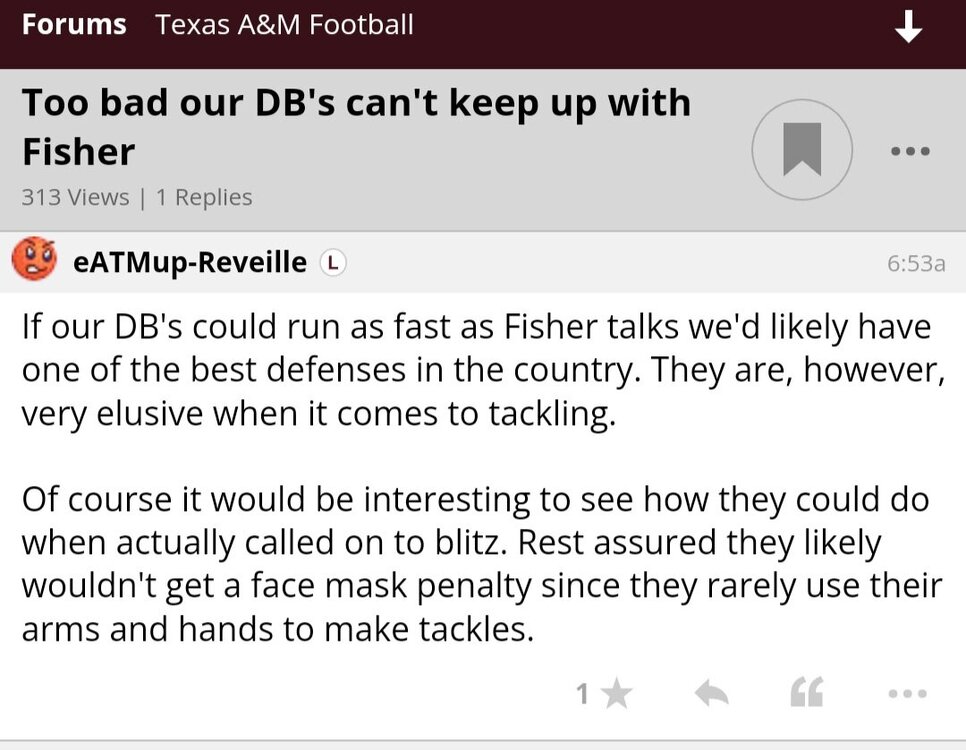Go to Texas A&M Football board
Image resolution: width=966 pixels, height=750 pixels.
pos(284,25)
